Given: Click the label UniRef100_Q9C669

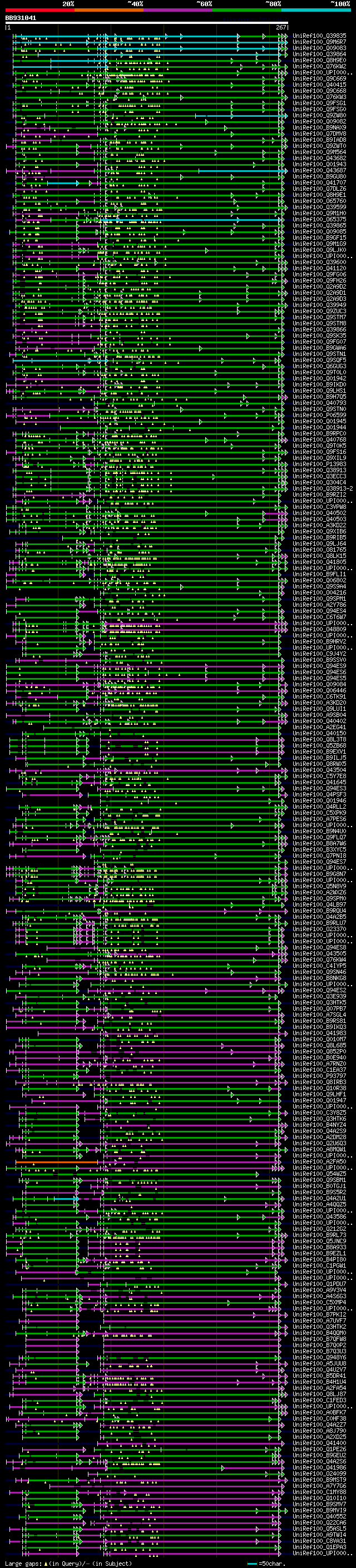Looking at the screenshot, I should 319,78.
